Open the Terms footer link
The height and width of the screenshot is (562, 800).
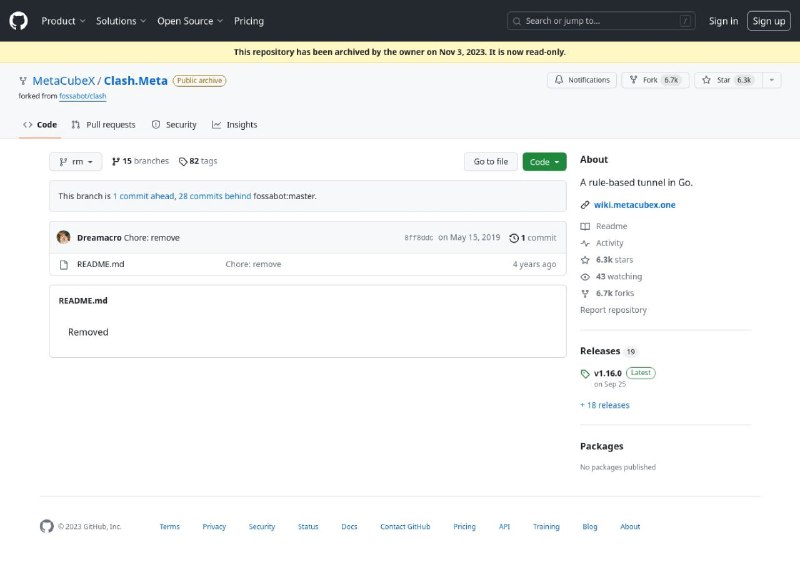point(169,526)
